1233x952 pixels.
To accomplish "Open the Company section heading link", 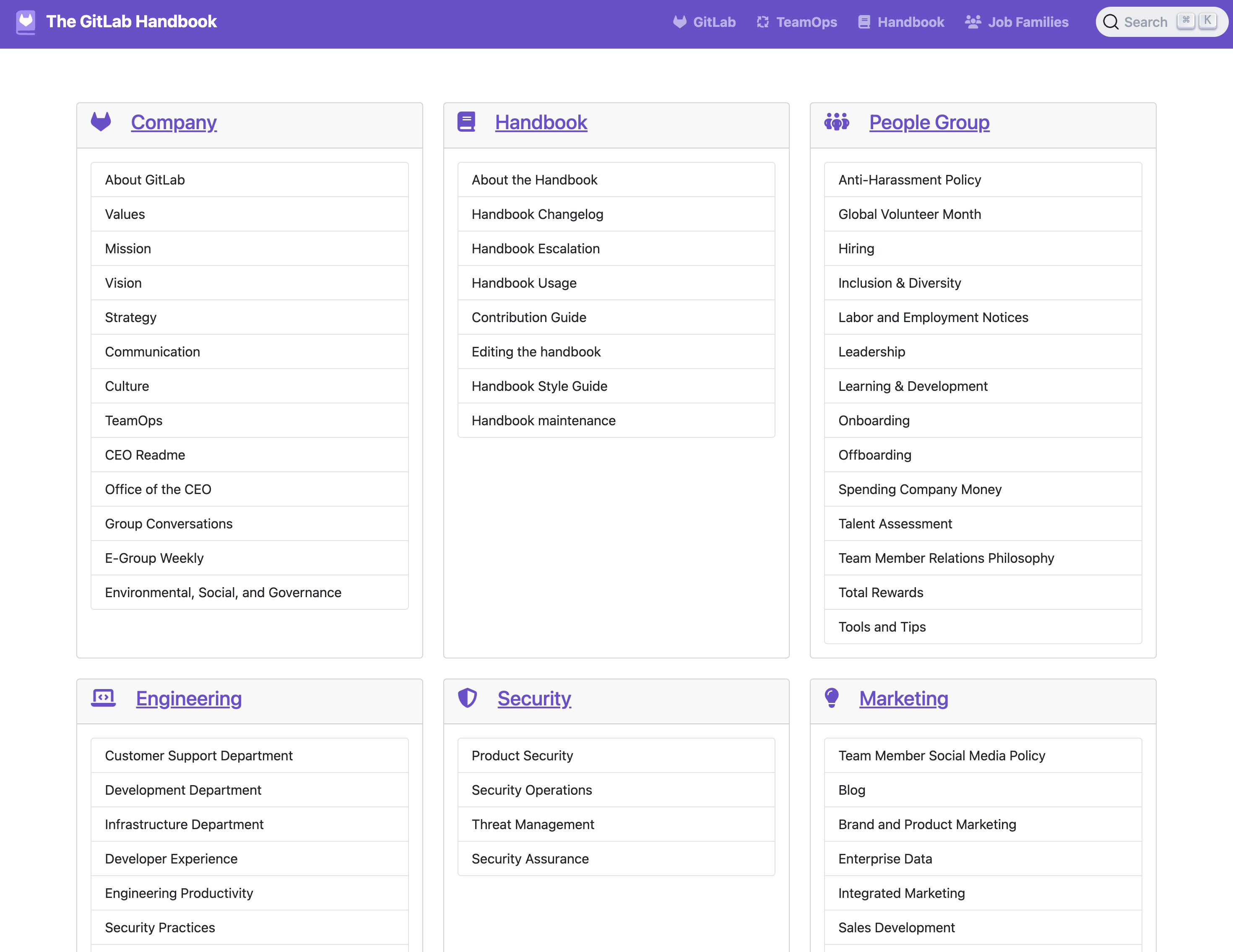I will 174,122.
